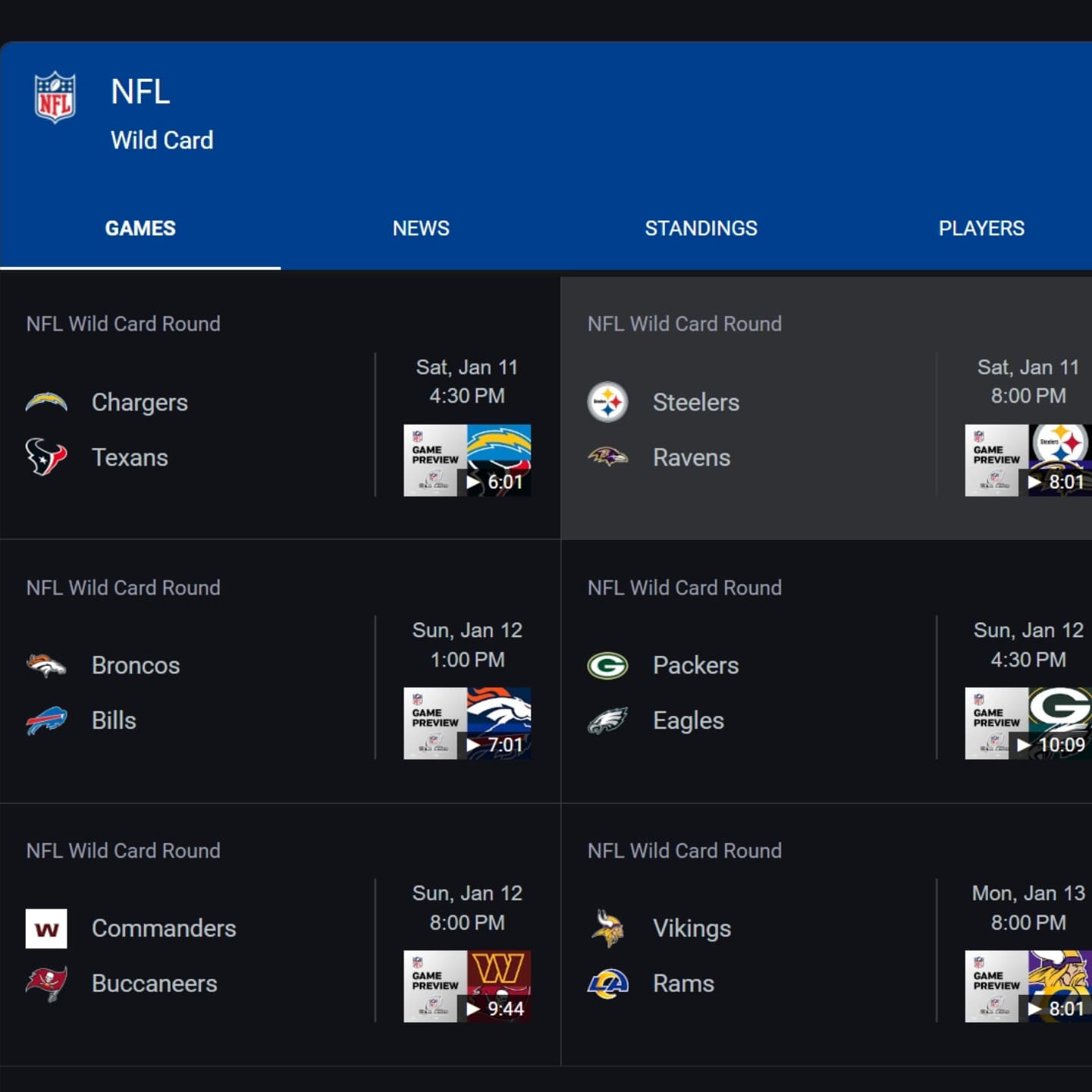The height and width of the screenshot is (1092, 1092).
Task: Play the Commanders-Buccaneers 9:44 preview video
Action: point(467,987)
